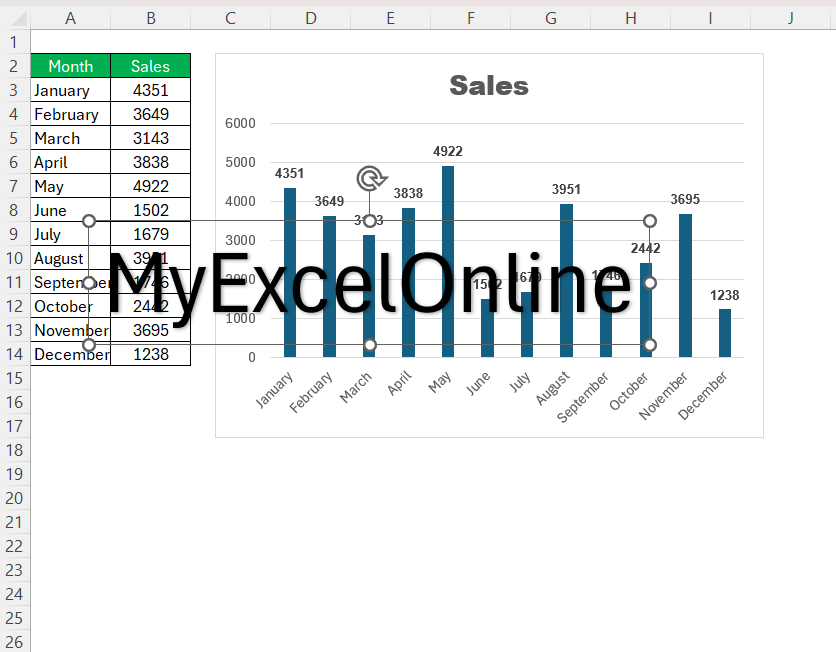The height and width of the screenshot is (652, 836).
Task: Click the Sales chart title
Action: [x=489, y=86]
